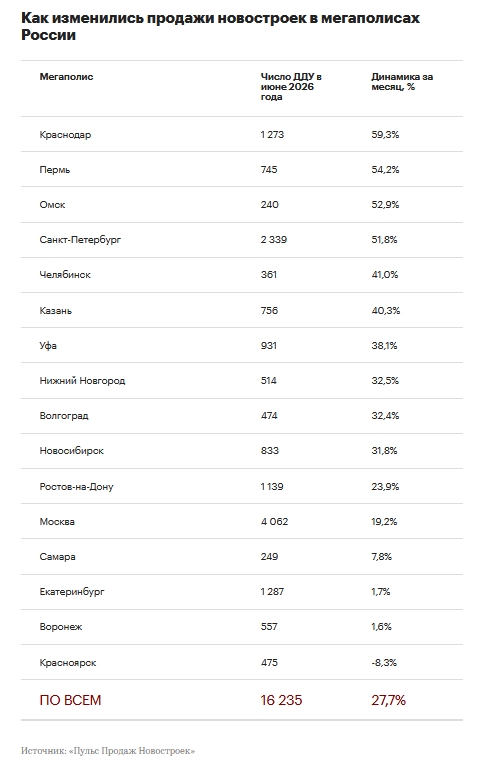Click the Екатеринбург city cell
Viewport: 484px width, 765px height.
pyautogui.click(x=72, y=592)
